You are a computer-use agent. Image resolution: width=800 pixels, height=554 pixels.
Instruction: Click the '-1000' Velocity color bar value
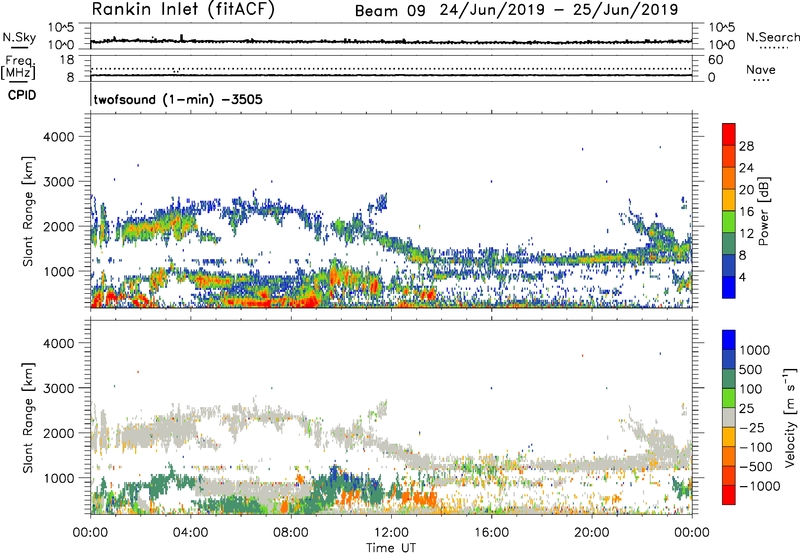pos(759,486)
